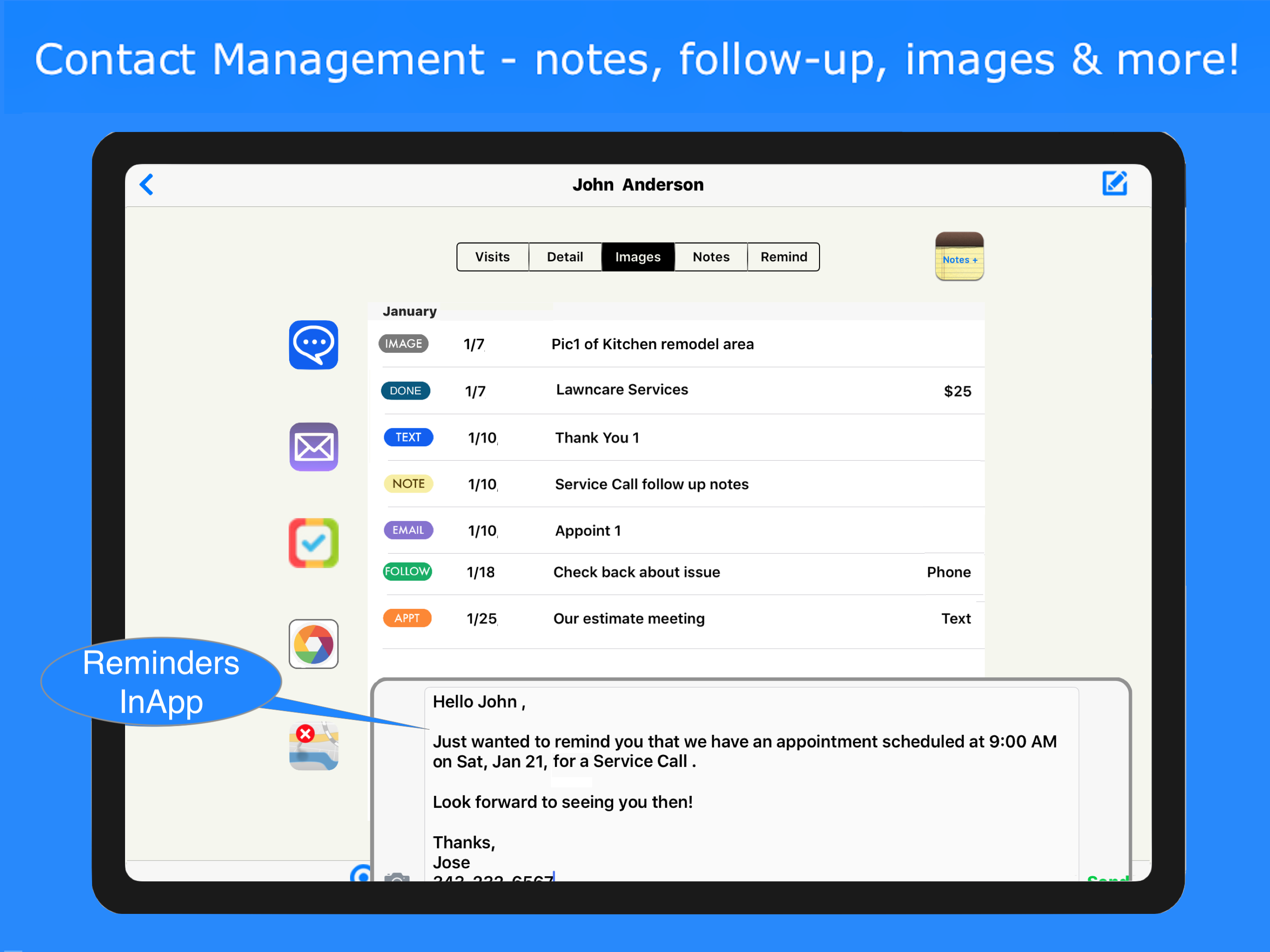
Task: Switch to the Visits tab
Action: (493, 257)
